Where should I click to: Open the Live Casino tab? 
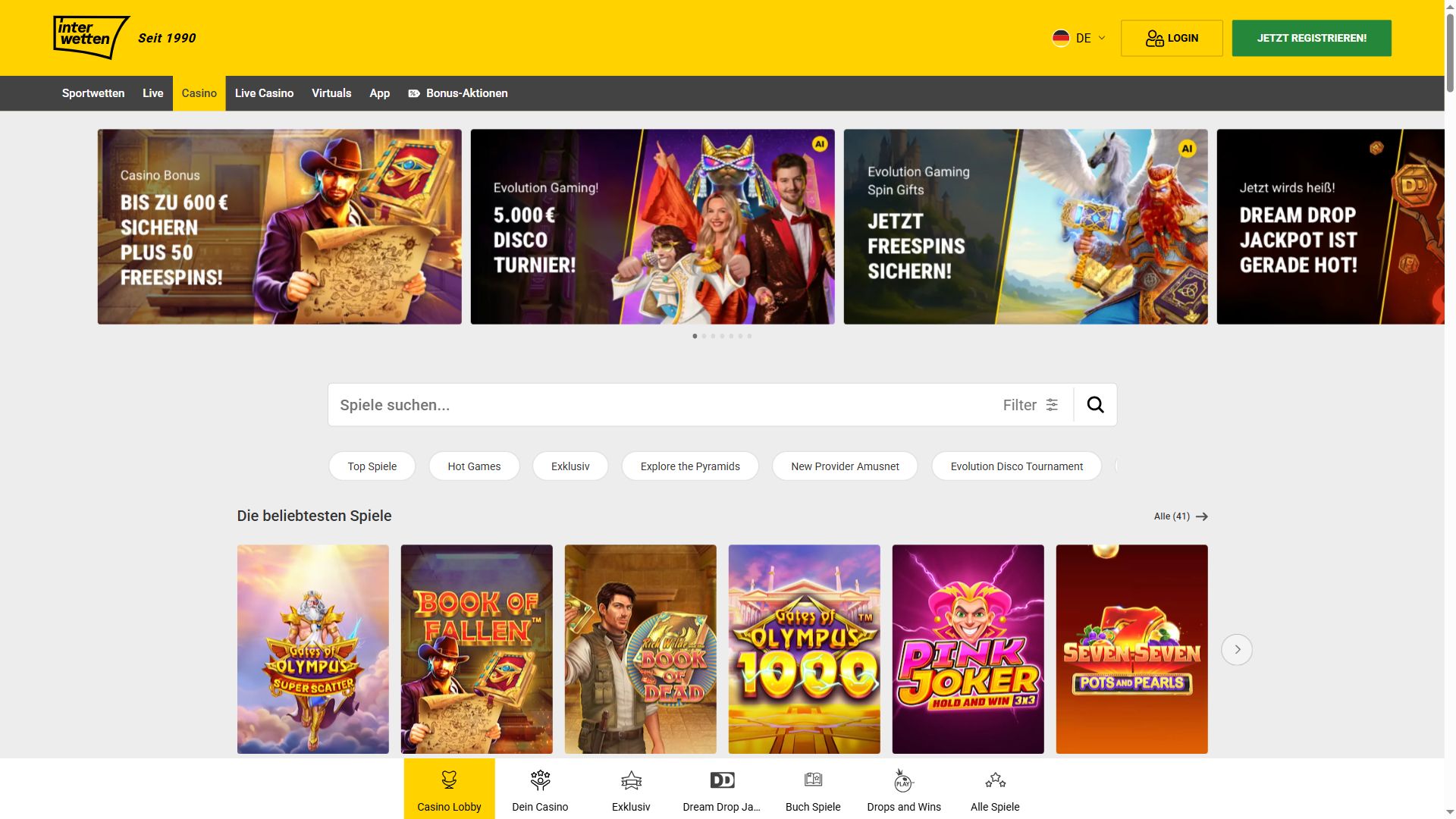click(264, 93)
